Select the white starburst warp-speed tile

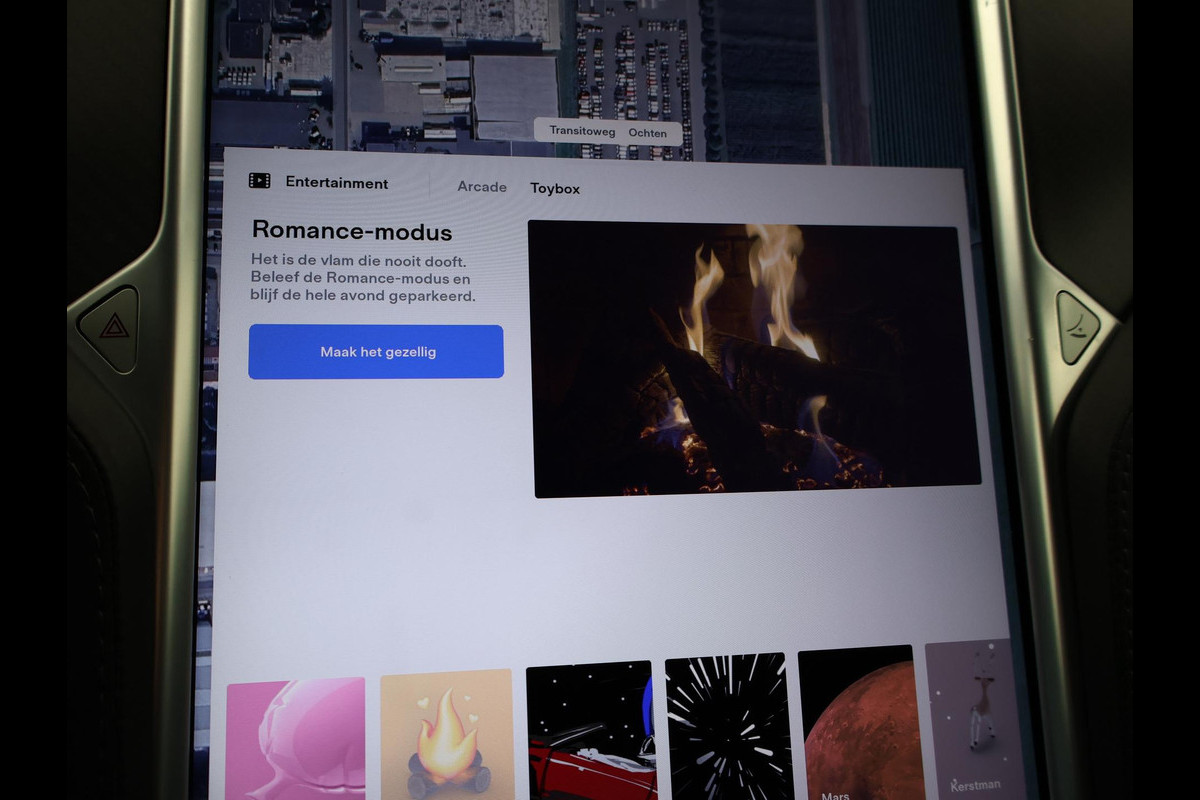pyautogui.click(x=726, y=728)
